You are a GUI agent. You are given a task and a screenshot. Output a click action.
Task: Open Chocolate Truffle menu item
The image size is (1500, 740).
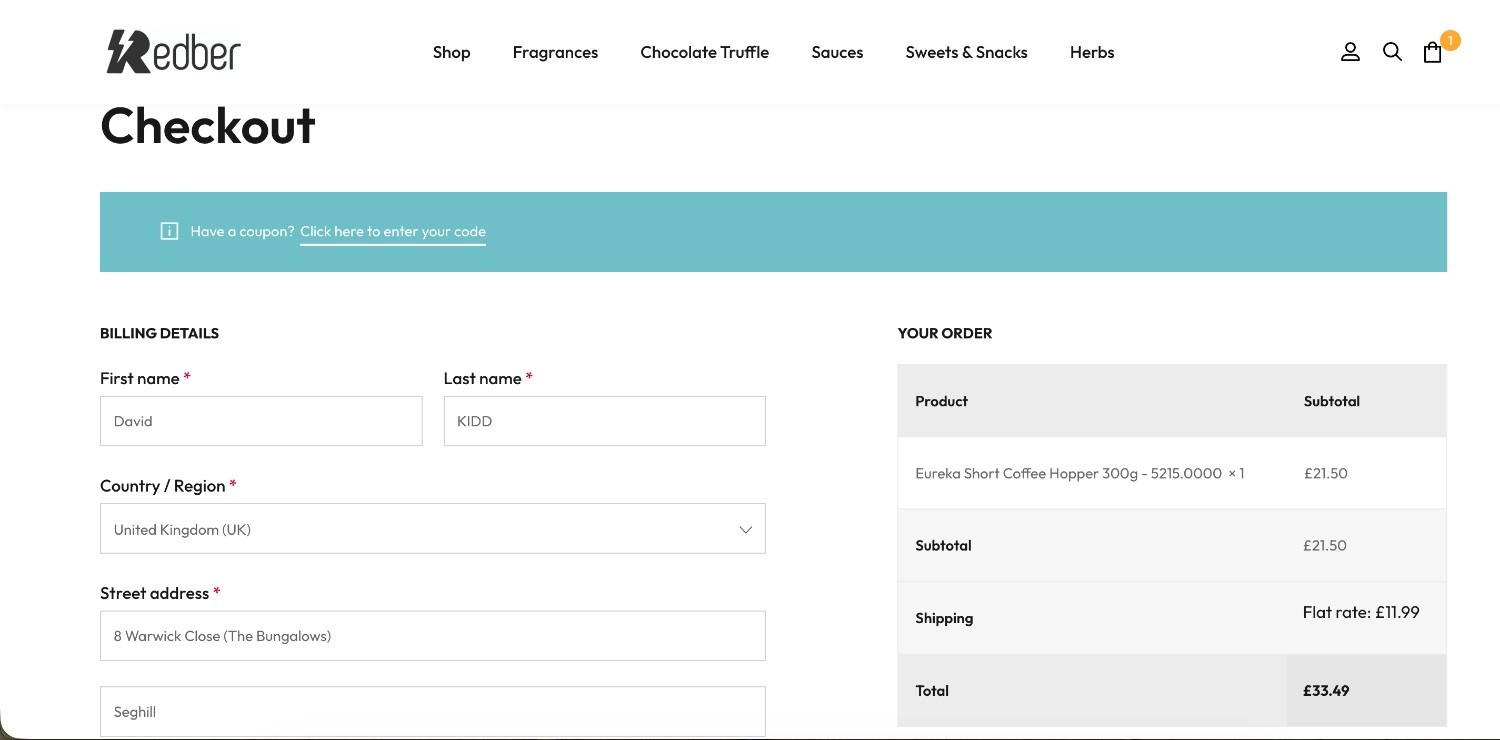click(x=704, y=52)
